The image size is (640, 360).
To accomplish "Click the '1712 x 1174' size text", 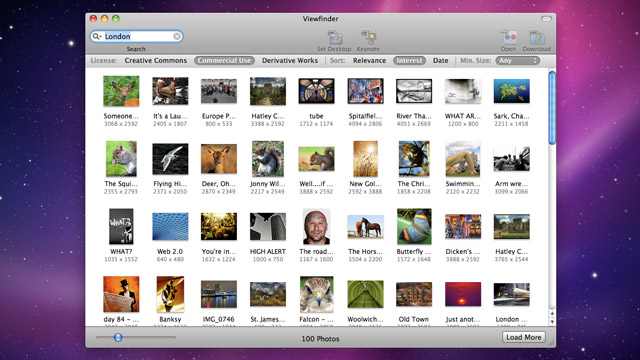I will pyautogui.click(x=316, y=124).
